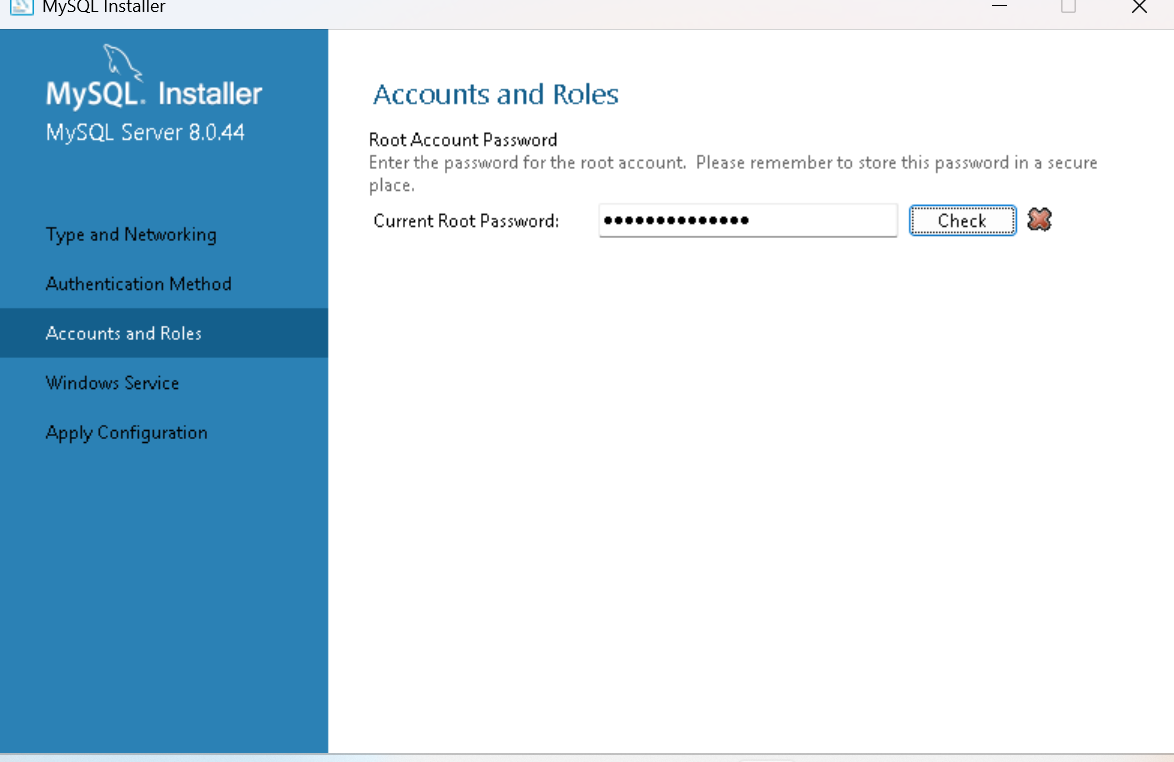Open the Type and Networking step
This screenshot has width=1174, height=762.
(x=131, y=234)
